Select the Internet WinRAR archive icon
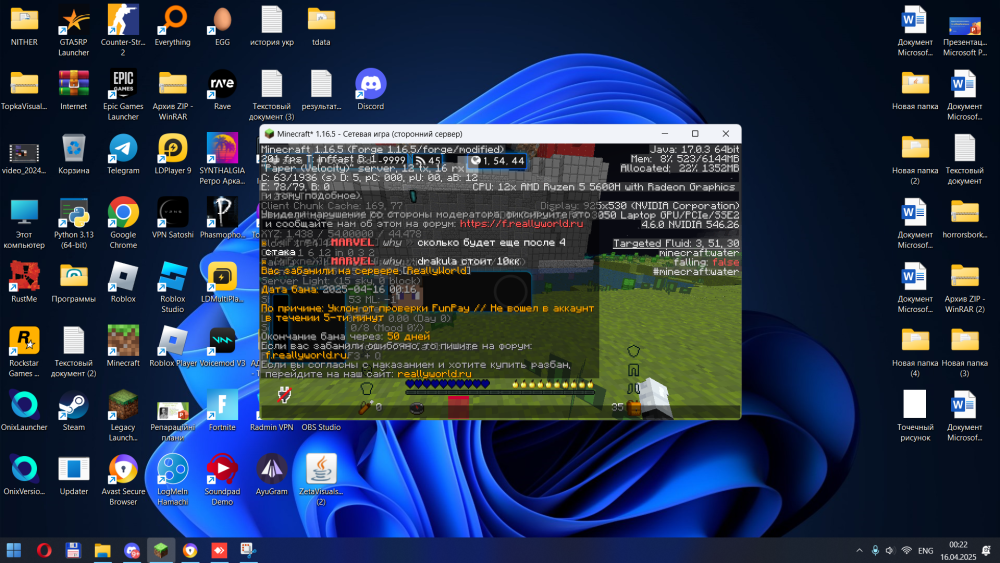The image size is (1000, 563). point(73,89)
